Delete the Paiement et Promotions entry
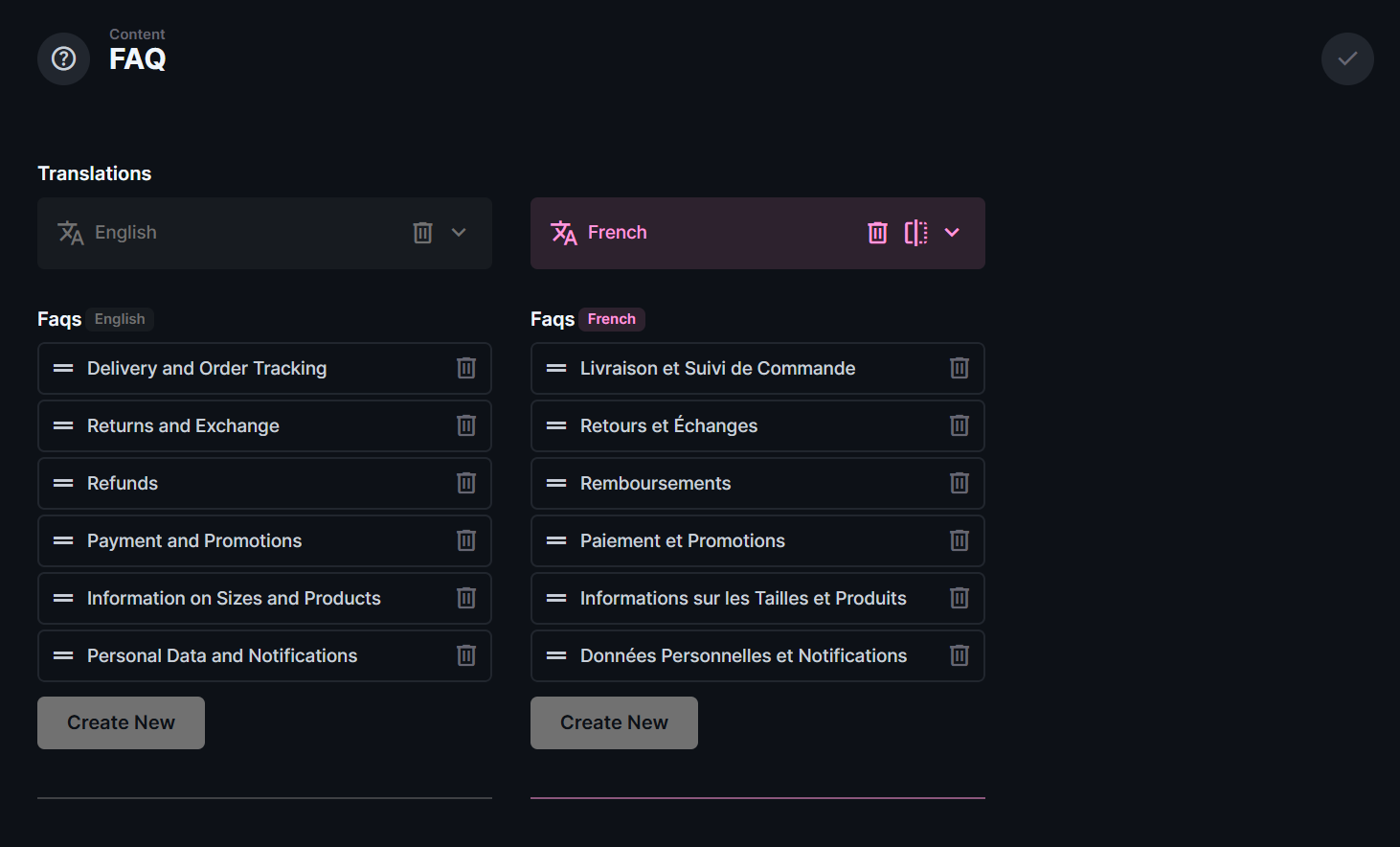 point(960,540)
